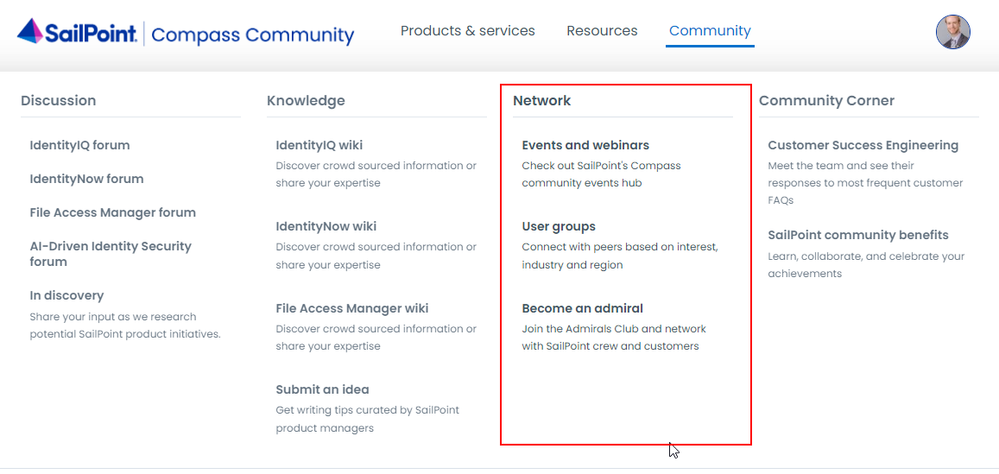Open the Products & services menu

(x=467, y=31)
